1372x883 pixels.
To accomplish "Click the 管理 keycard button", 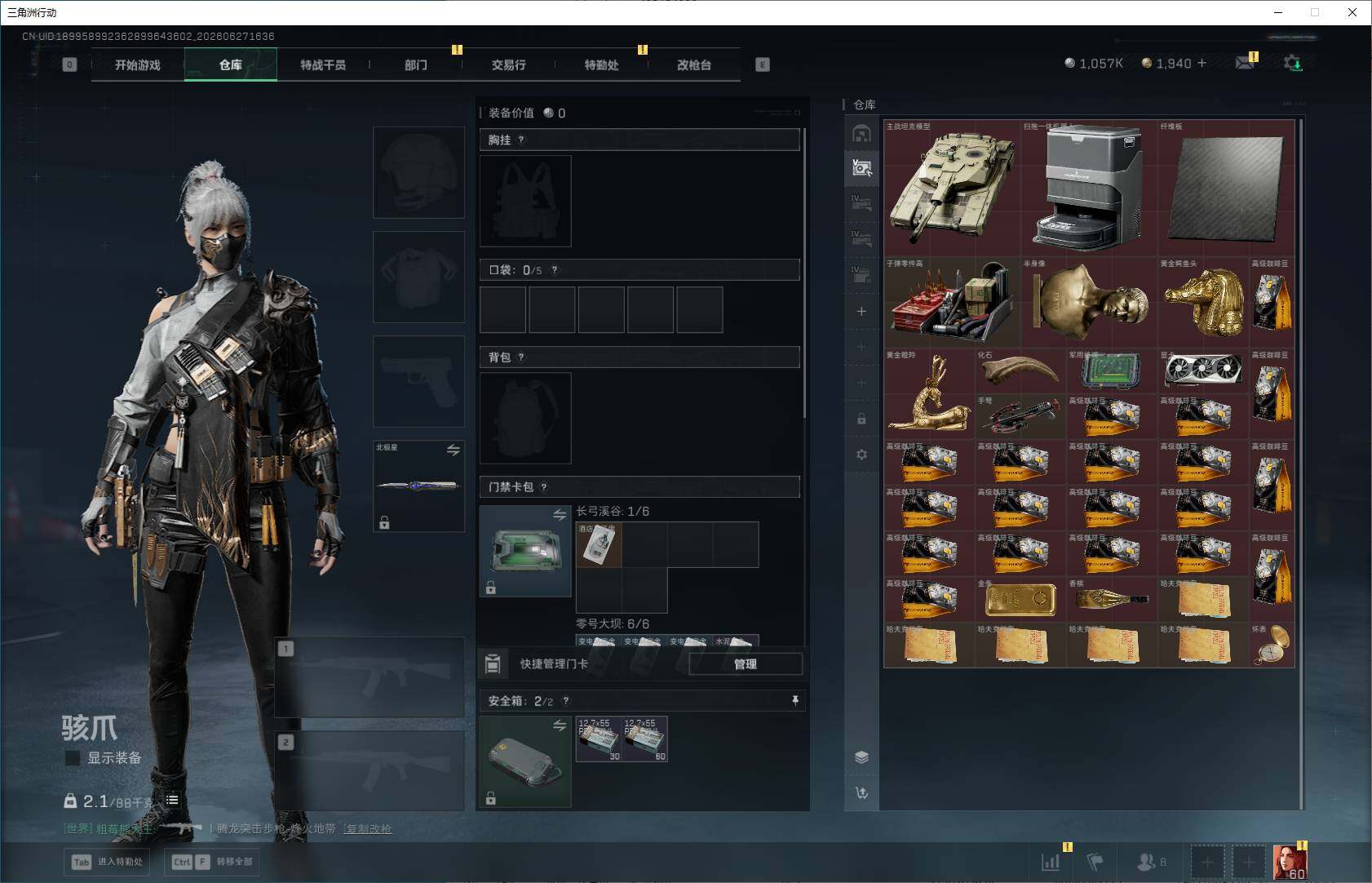I will coord(746,664).
